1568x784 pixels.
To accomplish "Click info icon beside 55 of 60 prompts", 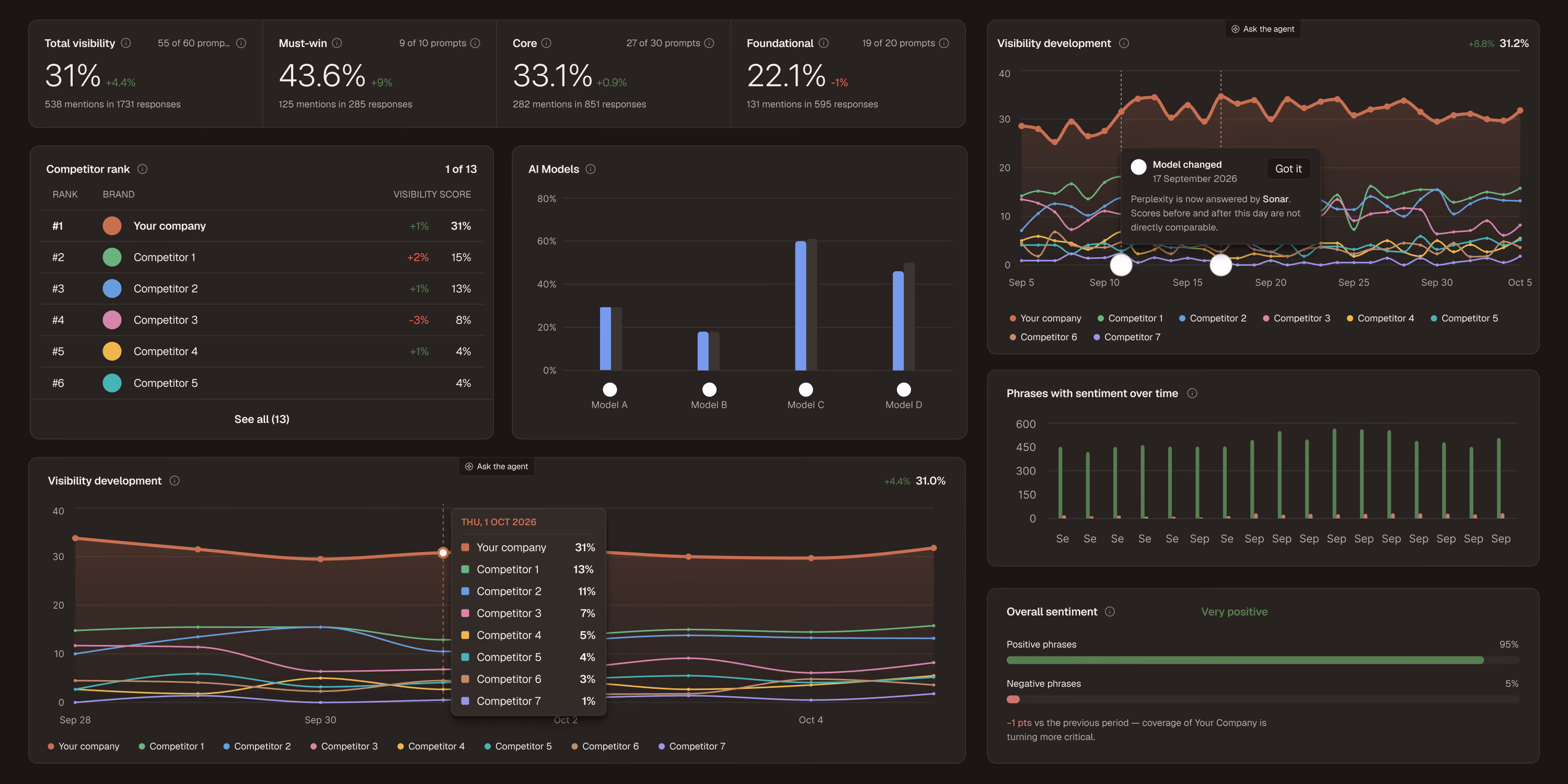I will point(241,43).
